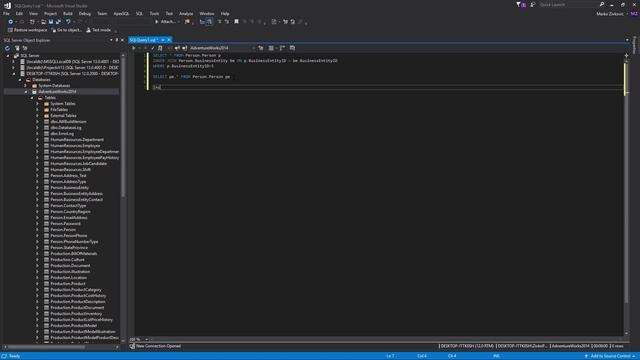Click the estimated execution plan icon

[x=160, y=48]
